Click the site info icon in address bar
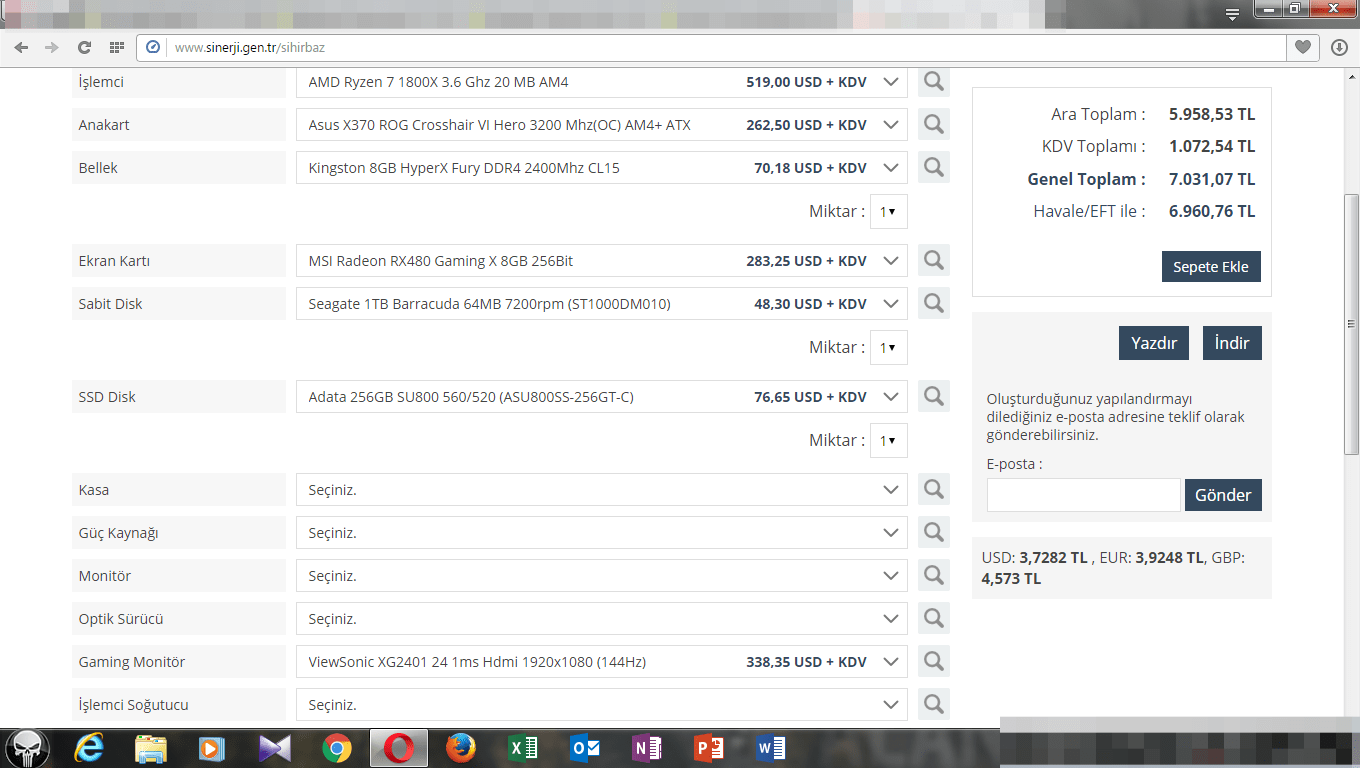Image resolution: width=1360 pixels, height=768 pixels. pos(153,47)
